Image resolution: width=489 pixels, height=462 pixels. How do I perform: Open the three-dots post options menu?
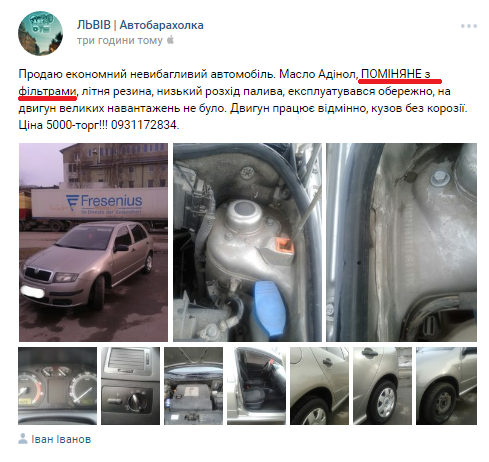point(469,26)
